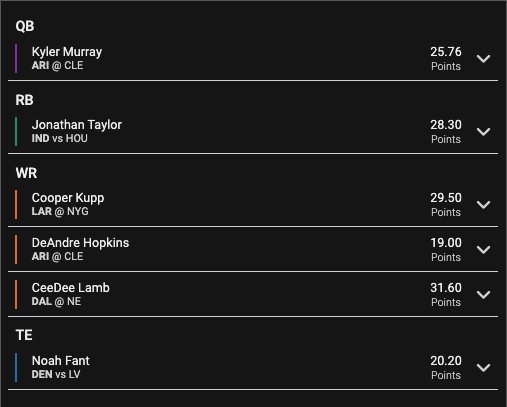Click the TE section heading
Viewport: 507px width, 407px height.
(24, 335)
